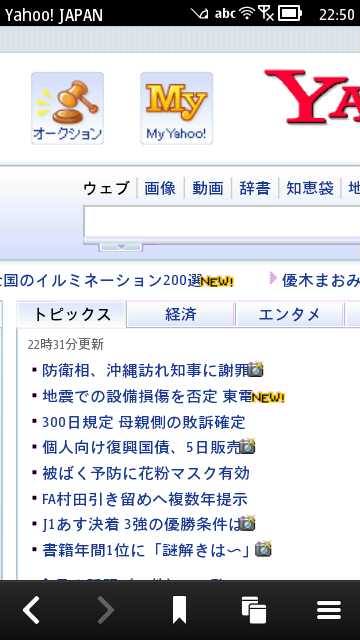The image size is (360, 640).
Task: Tap the battery indicator in status bar
Action: point(290,13)
